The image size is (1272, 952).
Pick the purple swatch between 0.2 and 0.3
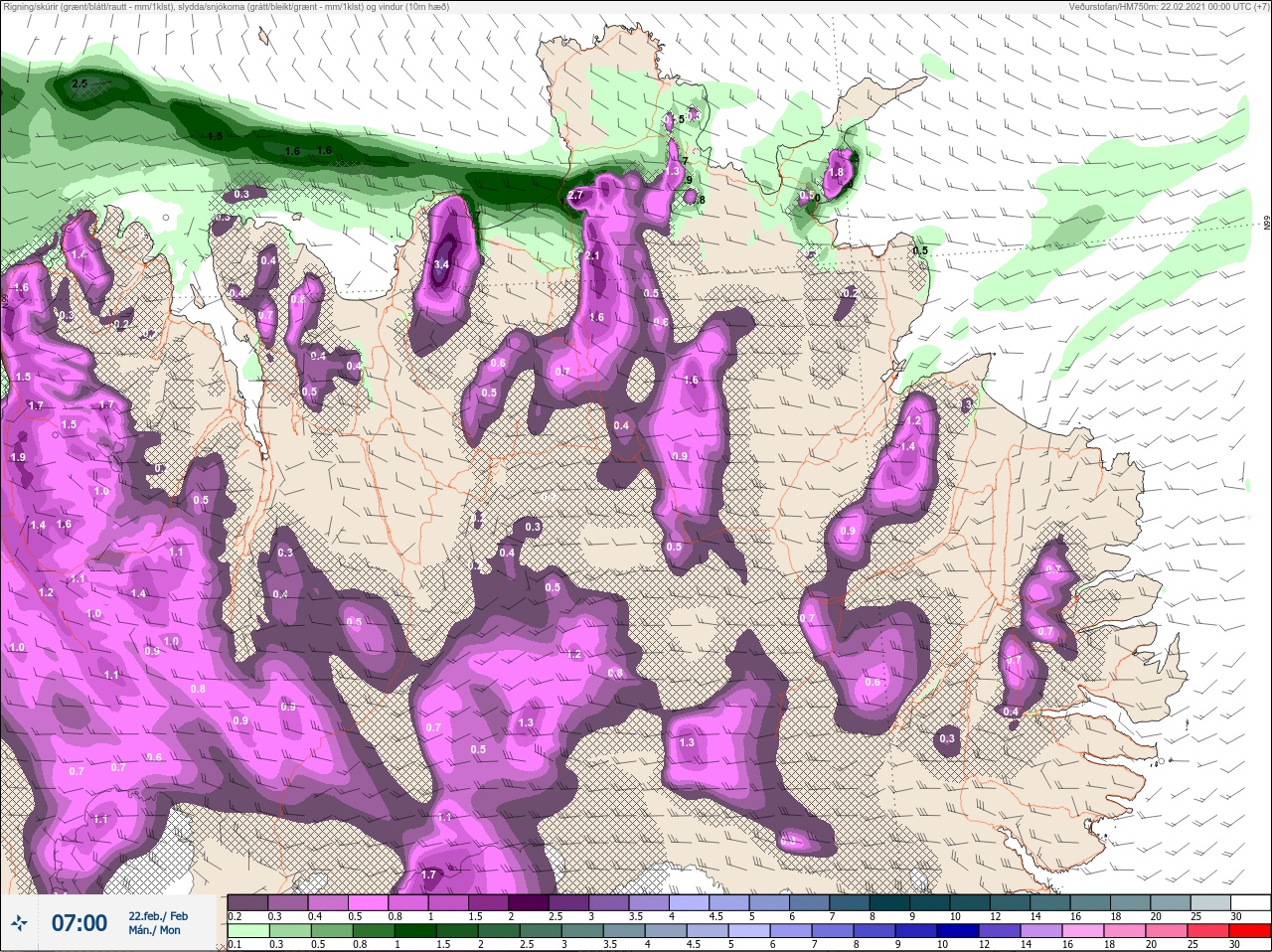[x=247, y=902]
